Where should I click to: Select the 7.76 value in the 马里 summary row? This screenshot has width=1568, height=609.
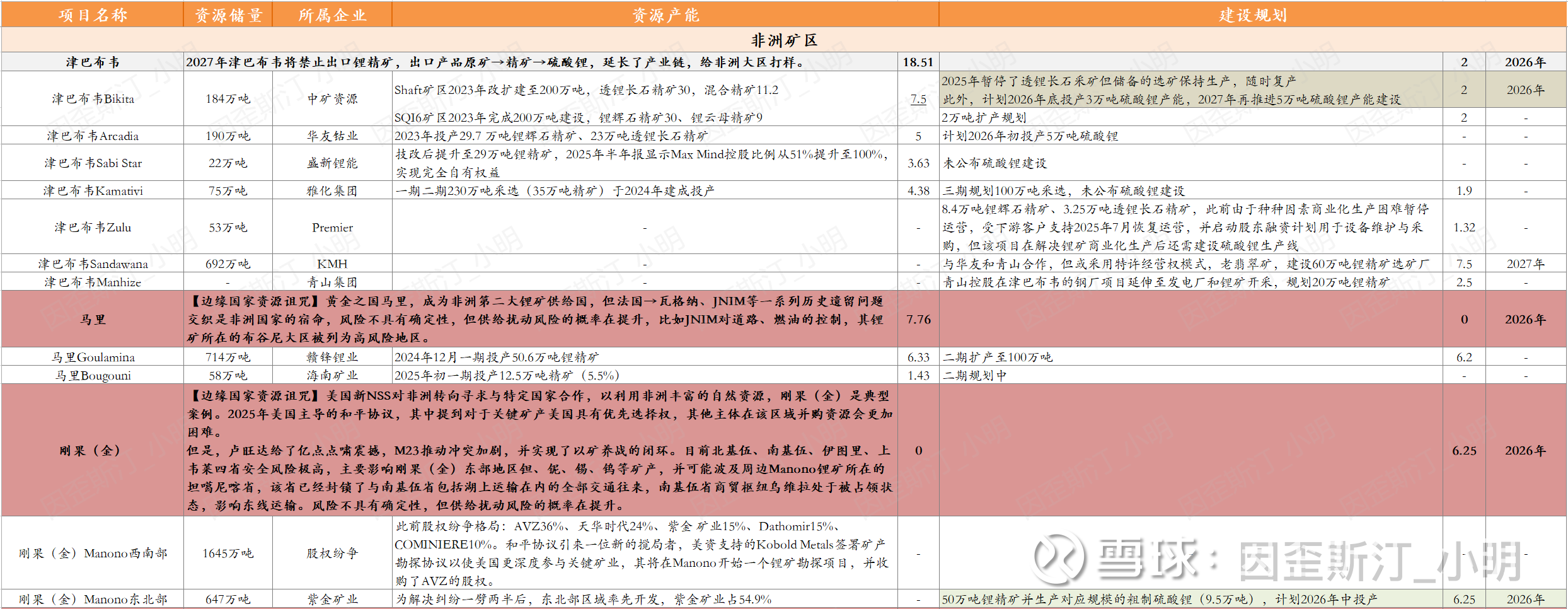coord(918,319)
